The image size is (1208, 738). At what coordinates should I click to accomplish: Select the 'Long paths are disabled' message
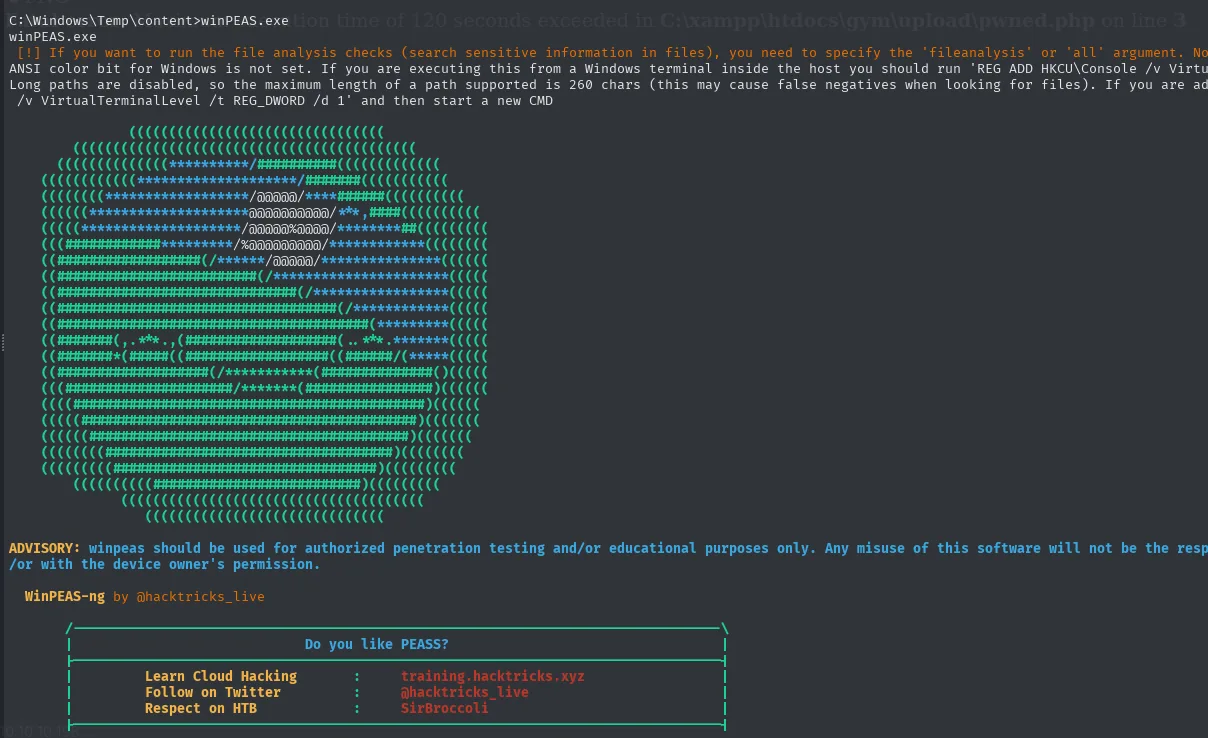(x=608, y=85)
